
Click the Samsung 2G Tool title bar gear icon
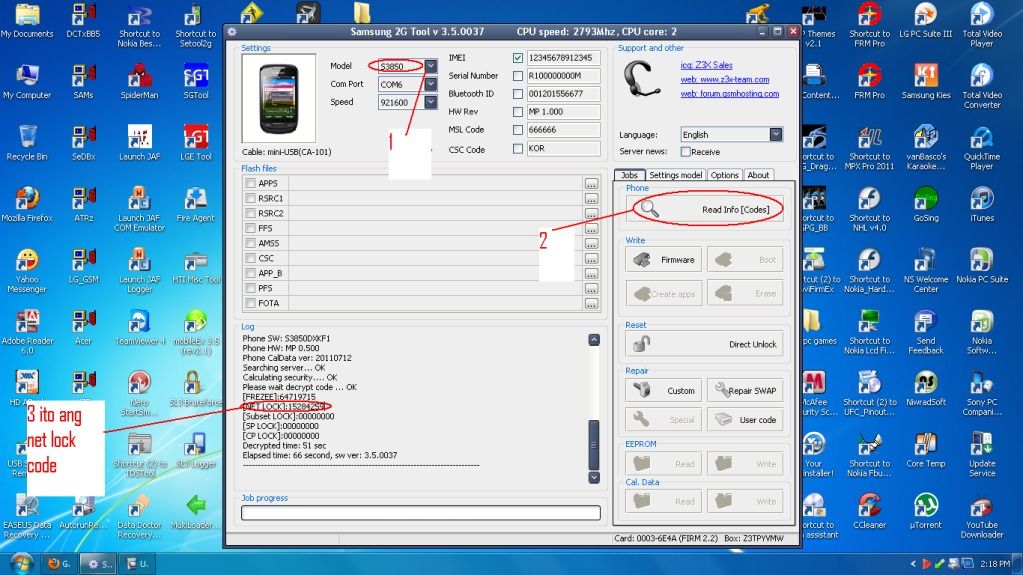tap(232, 31)
